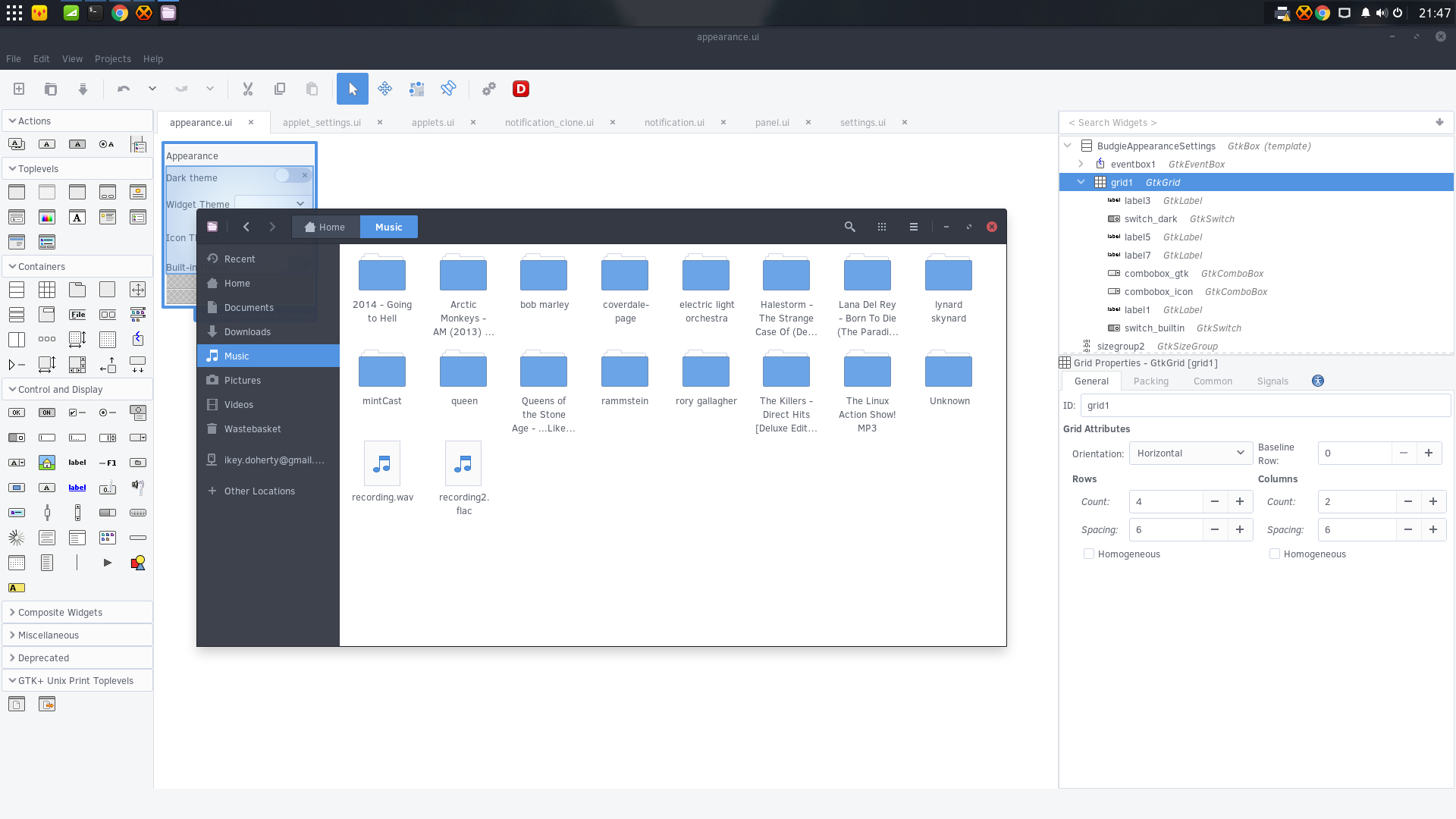Select spinner widget in palette
Image resolution: width=1456 pixels, height=819 pixels.
click(x=17, y=538)
